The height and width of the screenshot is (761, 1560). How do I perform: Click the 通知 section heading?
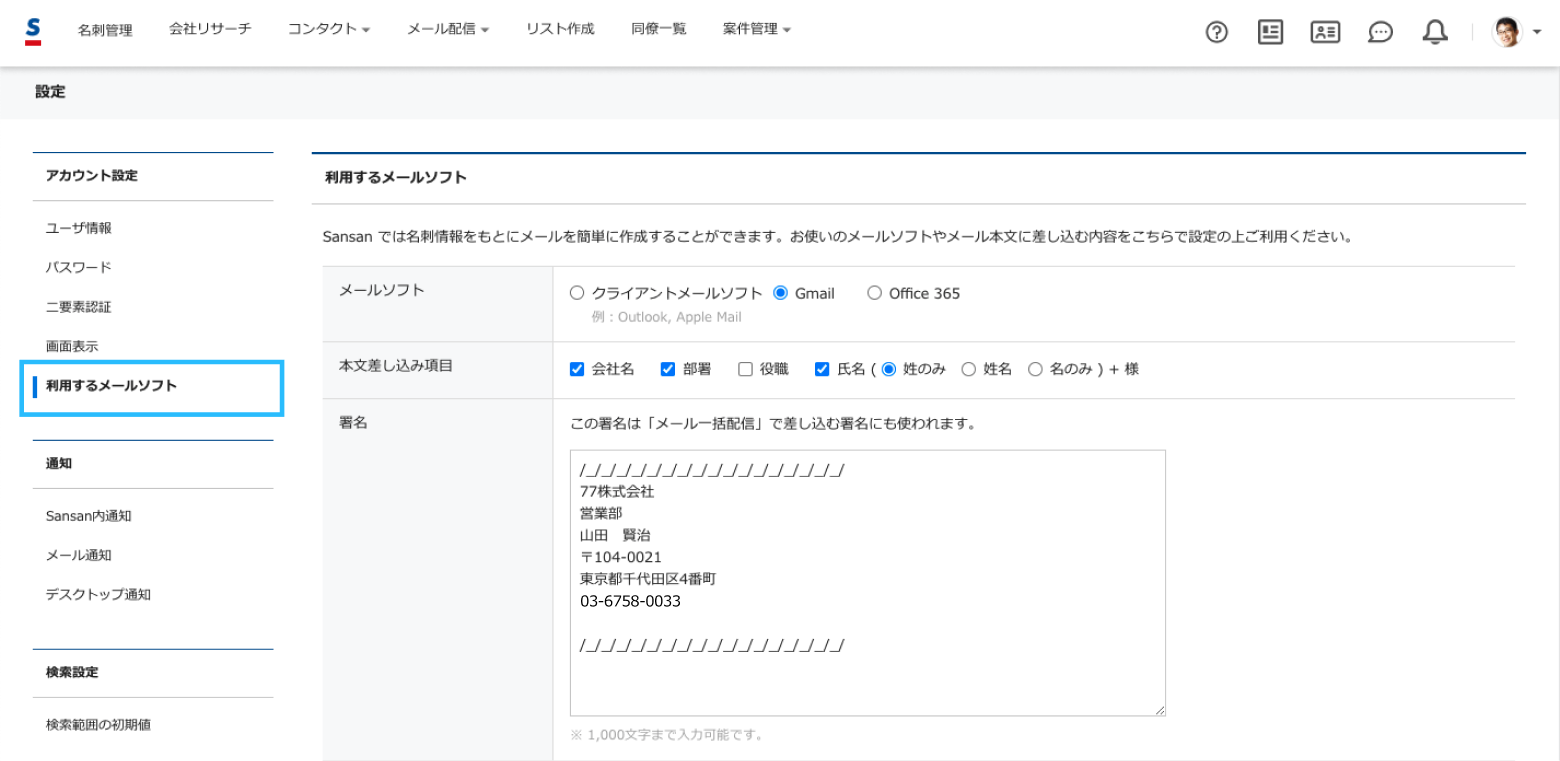(x=59, y=463)
